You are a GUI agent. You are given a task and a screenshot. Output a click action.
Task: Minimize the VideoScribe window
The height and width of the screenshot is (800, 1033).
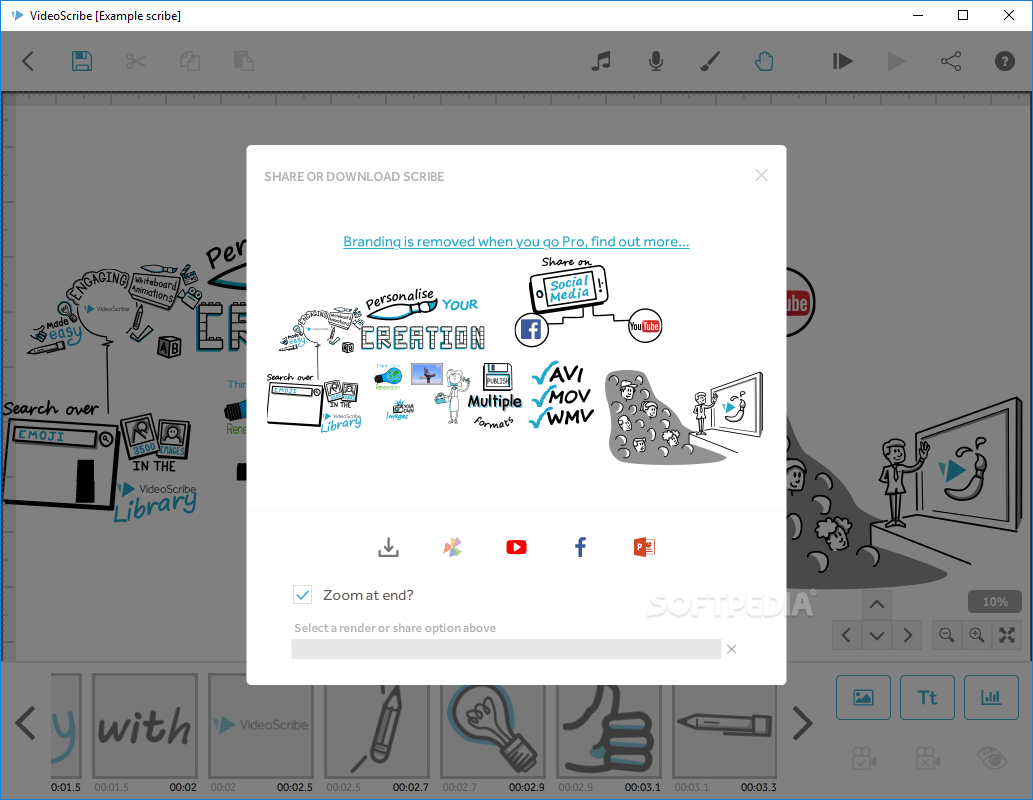918,15
